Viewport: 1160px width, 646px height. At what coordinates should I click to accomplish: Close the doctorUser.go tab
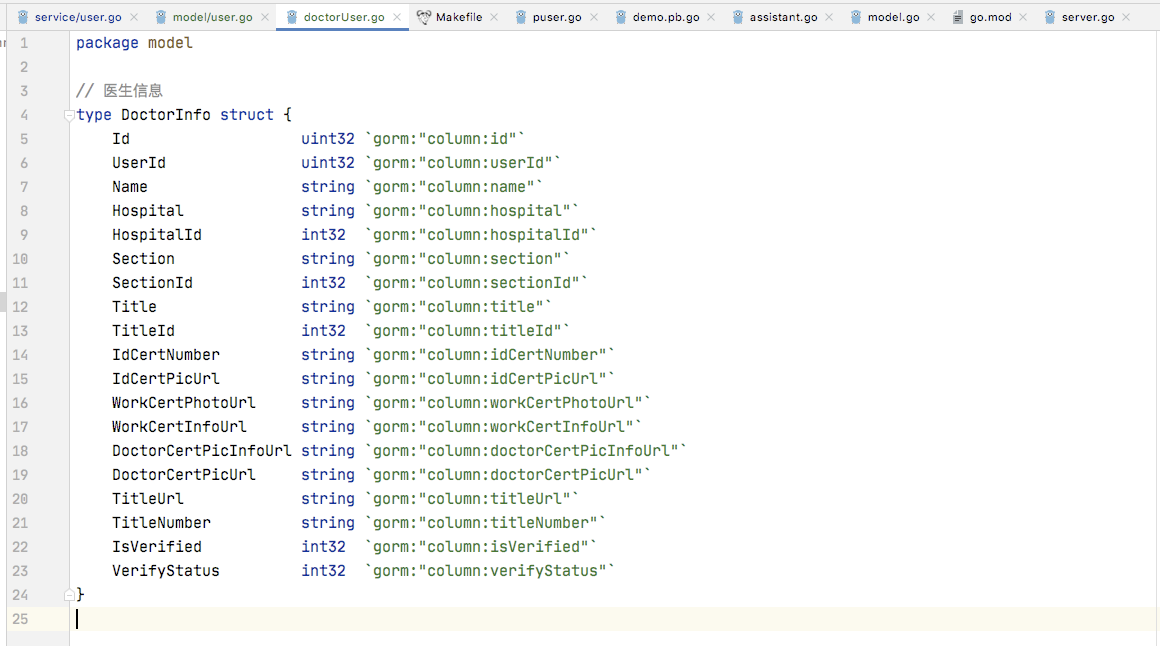click(397, 17)
